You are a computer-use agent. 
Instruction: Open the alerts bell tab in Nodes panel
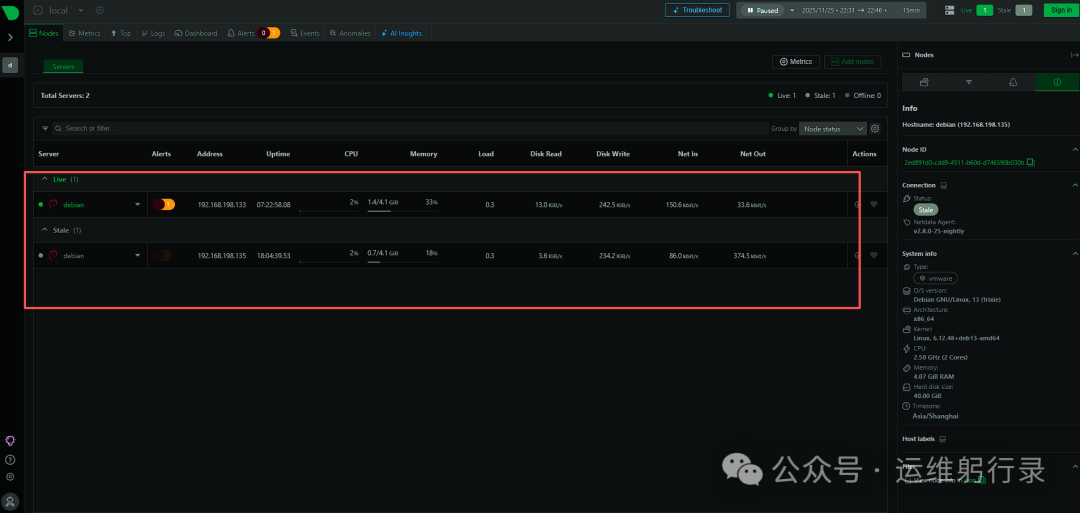click(1012, 82)
